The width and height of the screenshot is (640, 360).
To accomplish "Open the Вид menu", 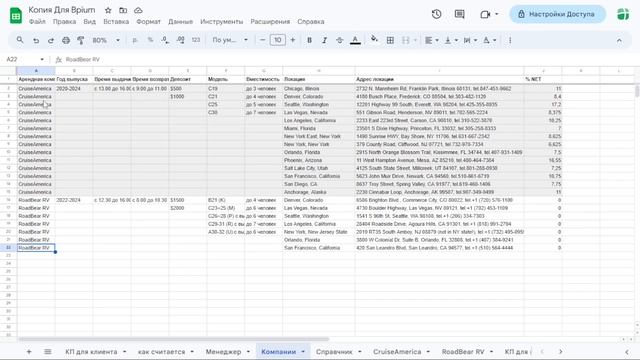I will pyautogui.click(x=89, y=22).
